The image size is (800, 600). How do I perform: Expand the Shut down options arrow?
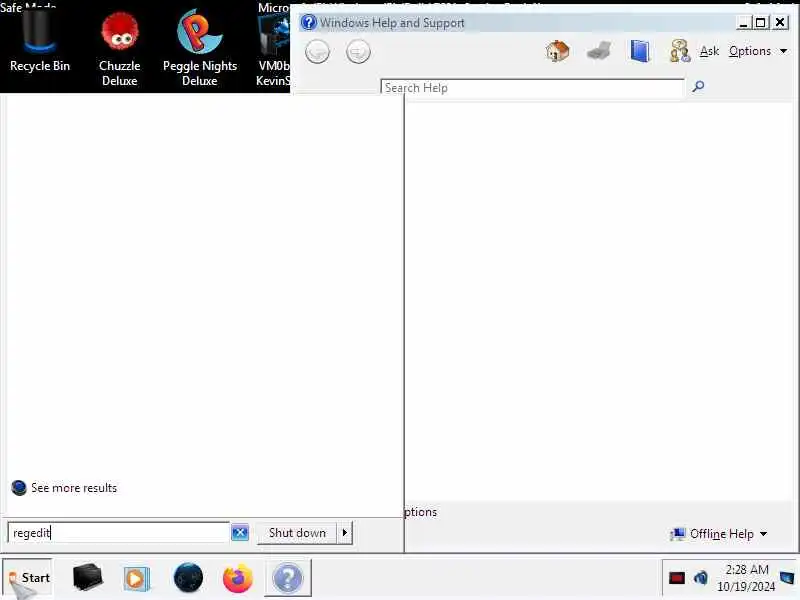(345, 533)
